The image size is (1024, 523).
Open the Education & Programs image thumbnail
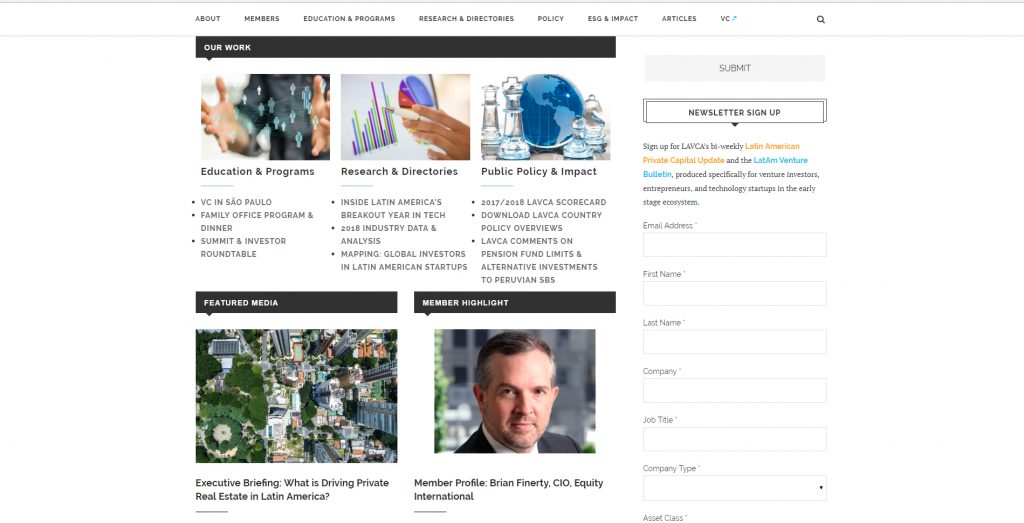pyautogui.click(x=265, y=117)
